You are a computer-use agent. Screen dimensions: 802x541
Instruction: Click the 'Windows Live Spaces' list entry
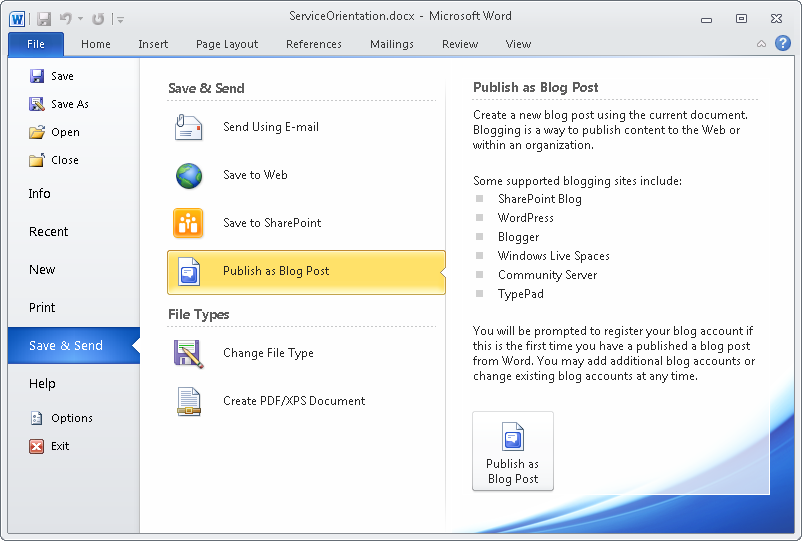click(554, 256)
